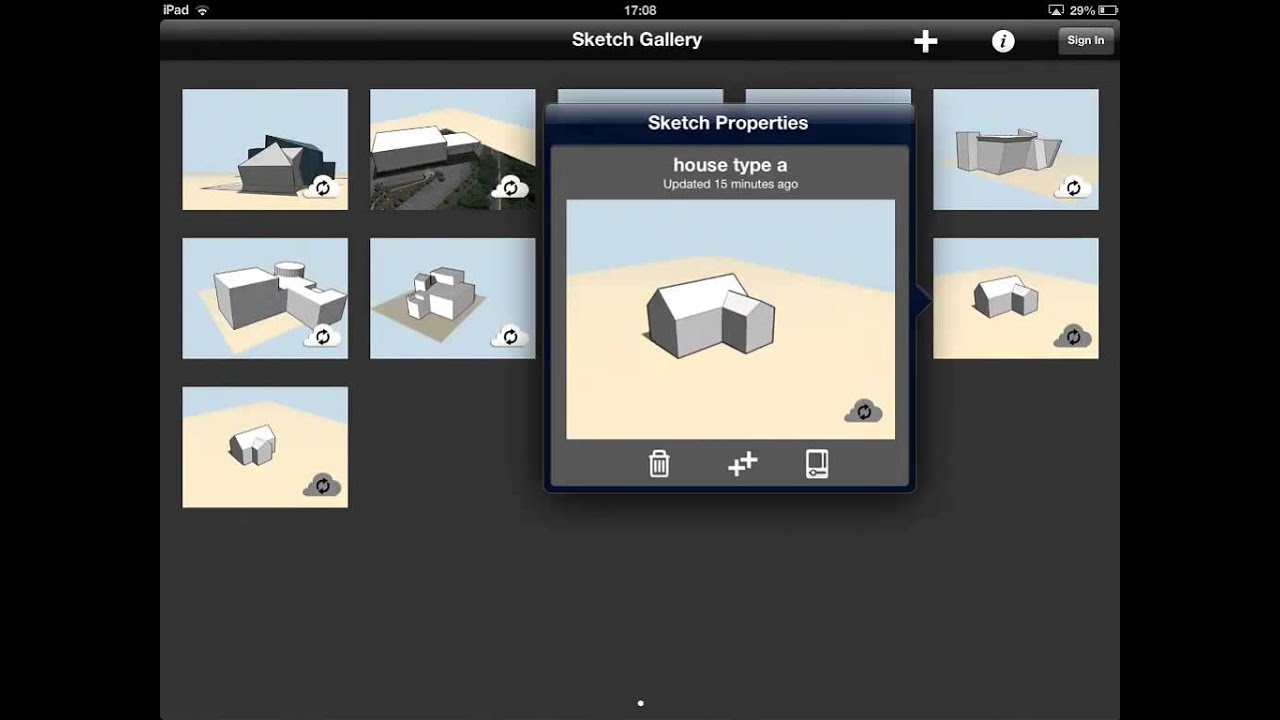Tap the Sketch Gallery title
Screen dimensions: 1280x720
[x=637, y=40]
